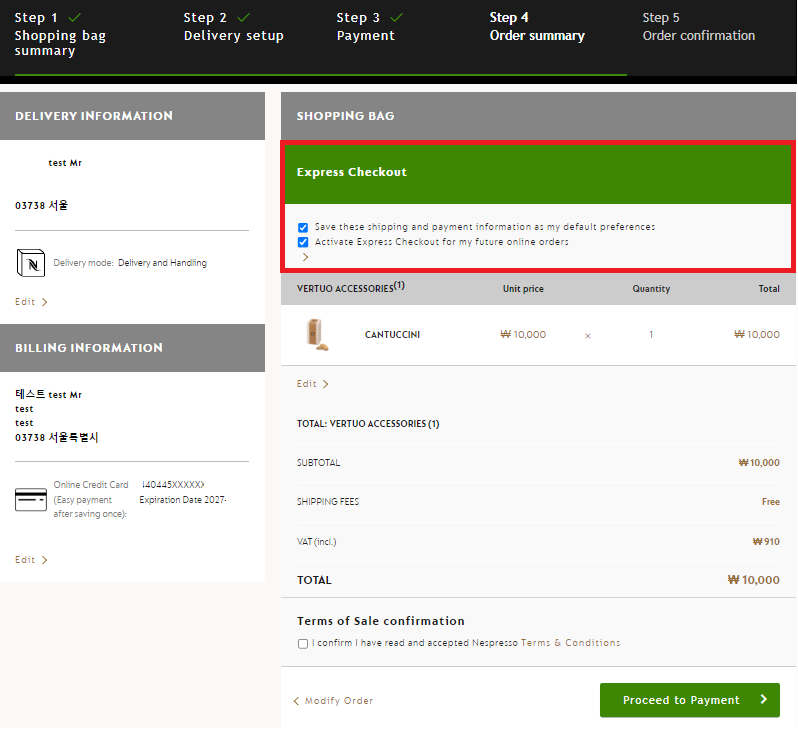Toggle Save shipping and payment defaults checkbox
Viewport: 798px width, 731px height.
[303, 228]
